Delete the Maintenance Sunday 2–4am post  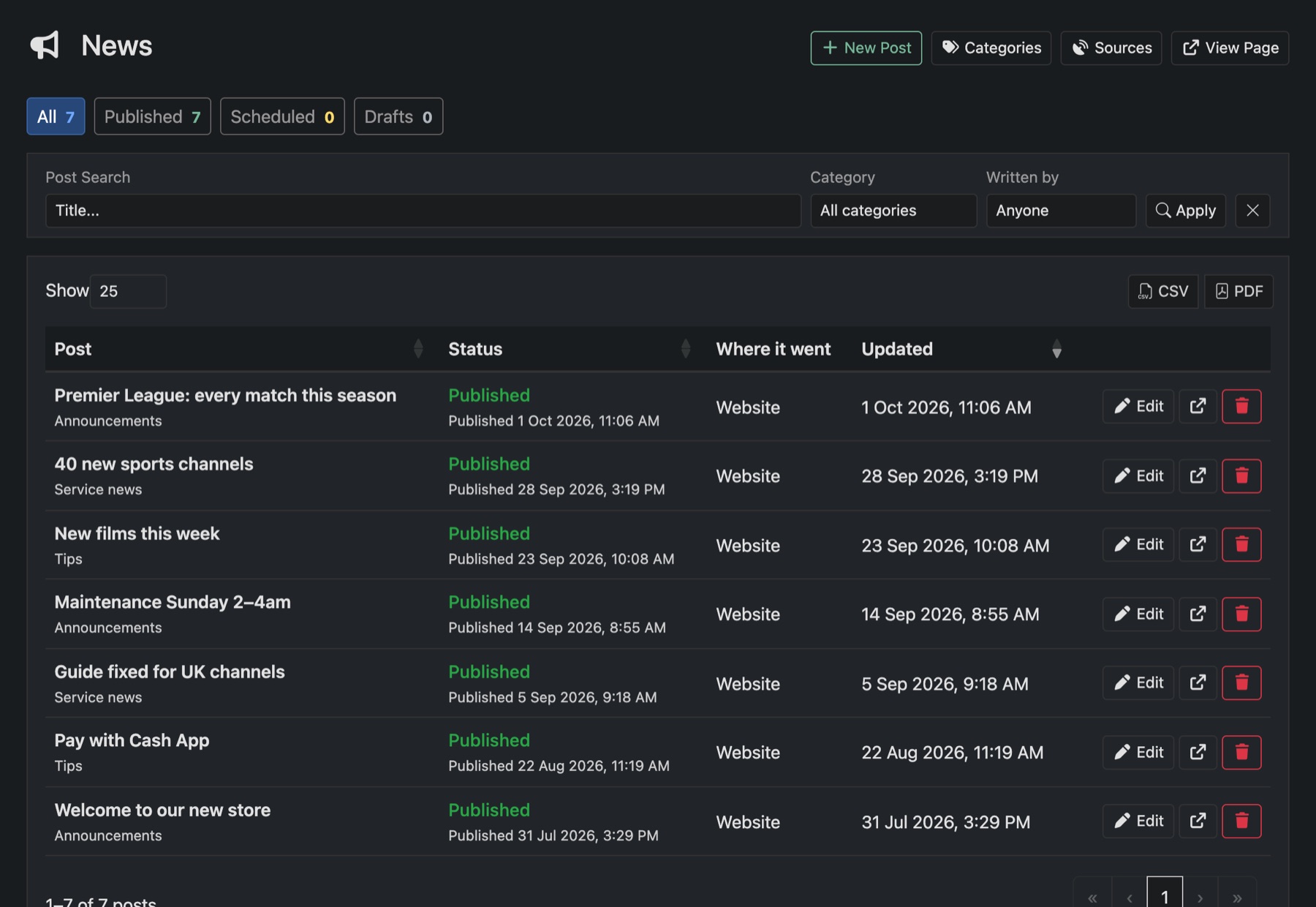point(1241,614)
